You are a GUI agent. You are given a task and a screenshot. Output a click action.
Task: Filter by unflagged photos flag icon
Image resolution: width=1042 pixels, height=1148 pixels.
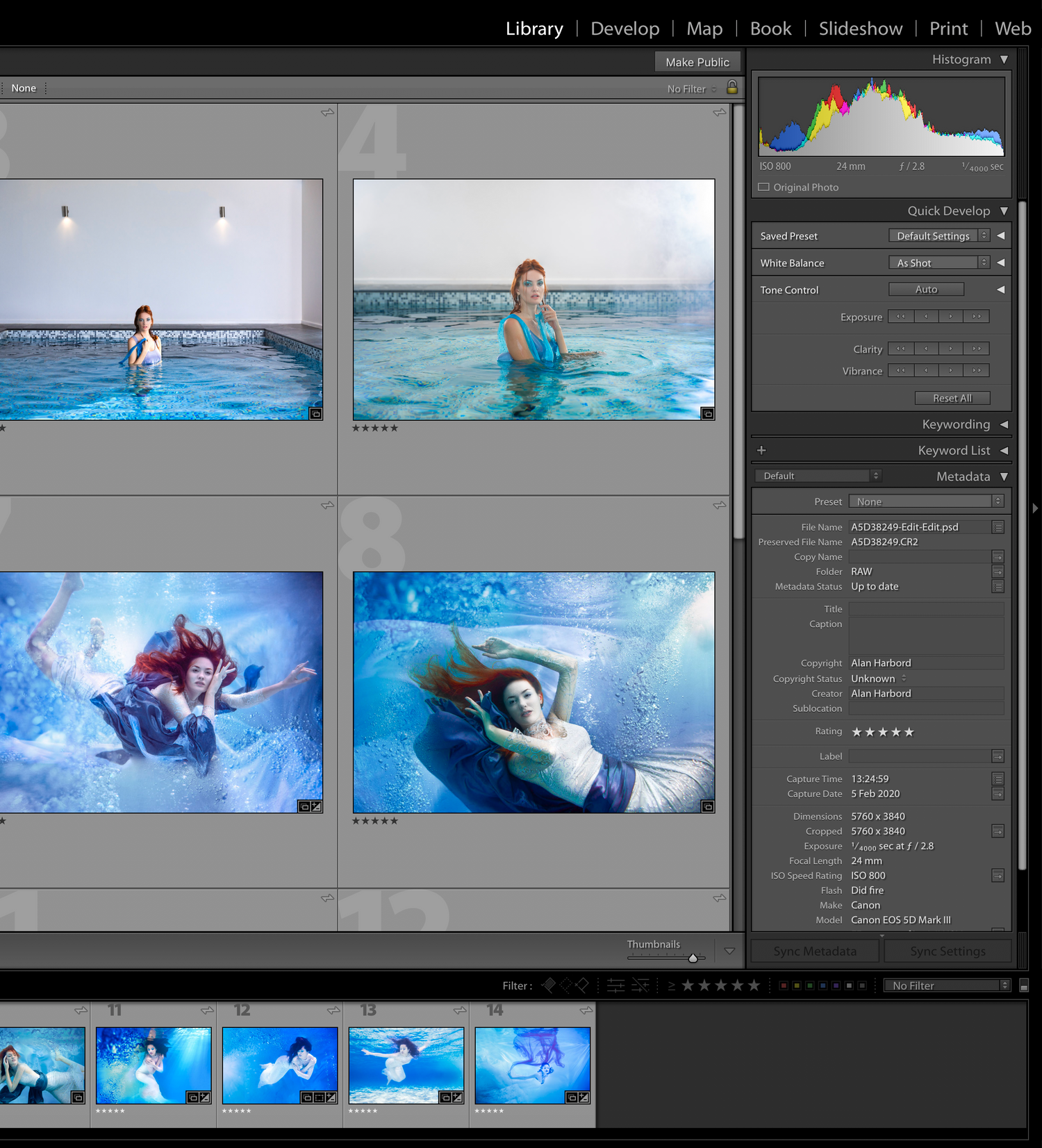point(565,985)
